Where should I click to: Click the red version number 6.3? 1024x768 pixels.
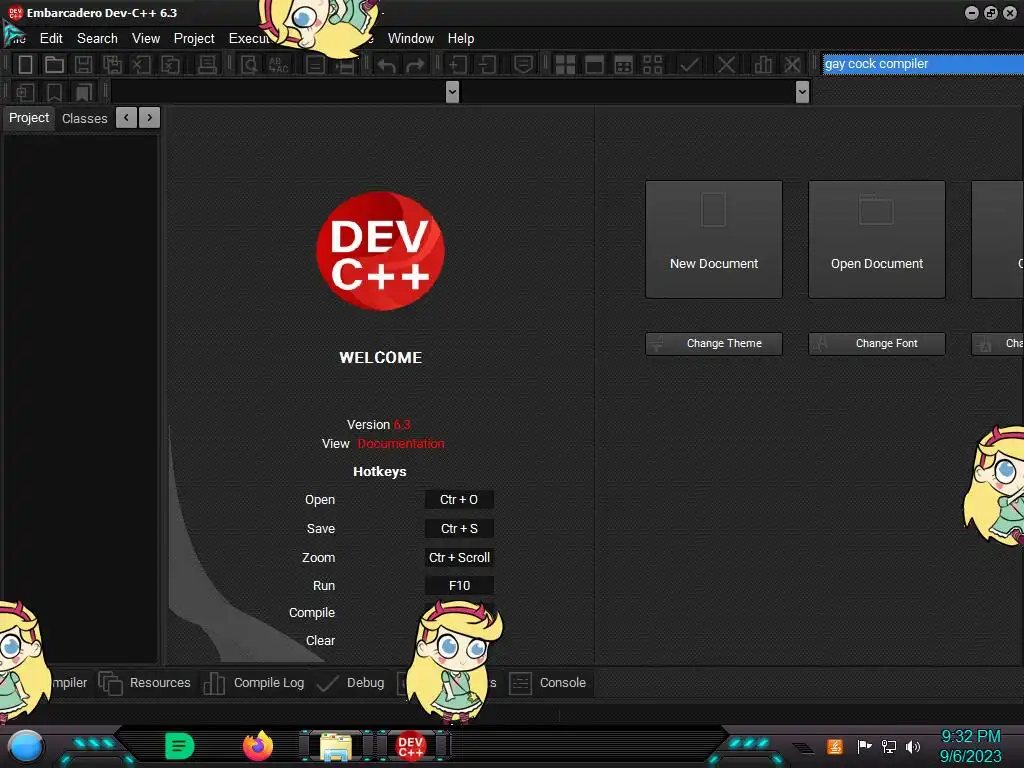click(x=402, y=424)
